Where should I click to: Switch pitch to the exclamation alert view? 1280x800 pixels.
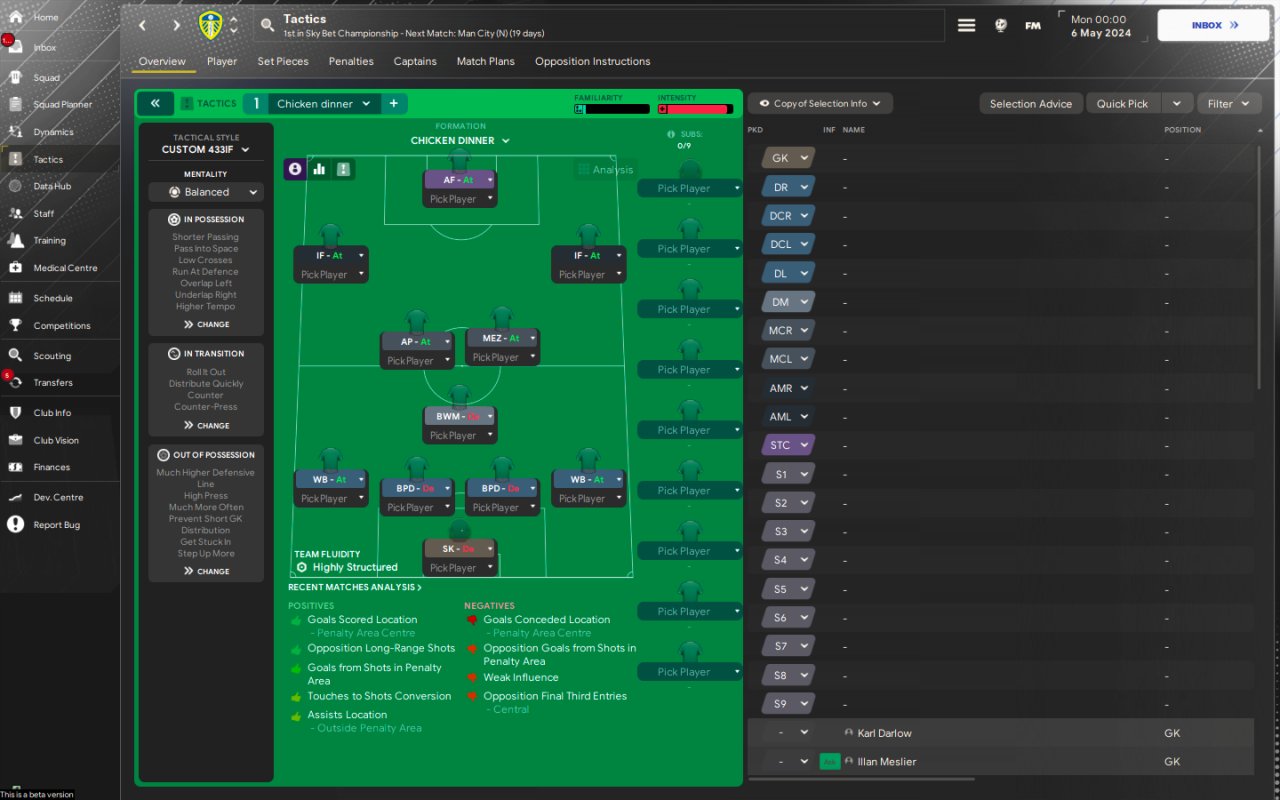[x=344, y=169]
